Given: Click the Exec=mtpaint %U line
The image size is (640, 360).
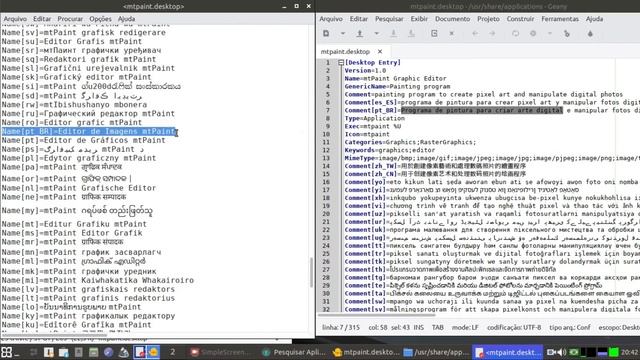Looking at the screenshot, I should tap(373, 127).
